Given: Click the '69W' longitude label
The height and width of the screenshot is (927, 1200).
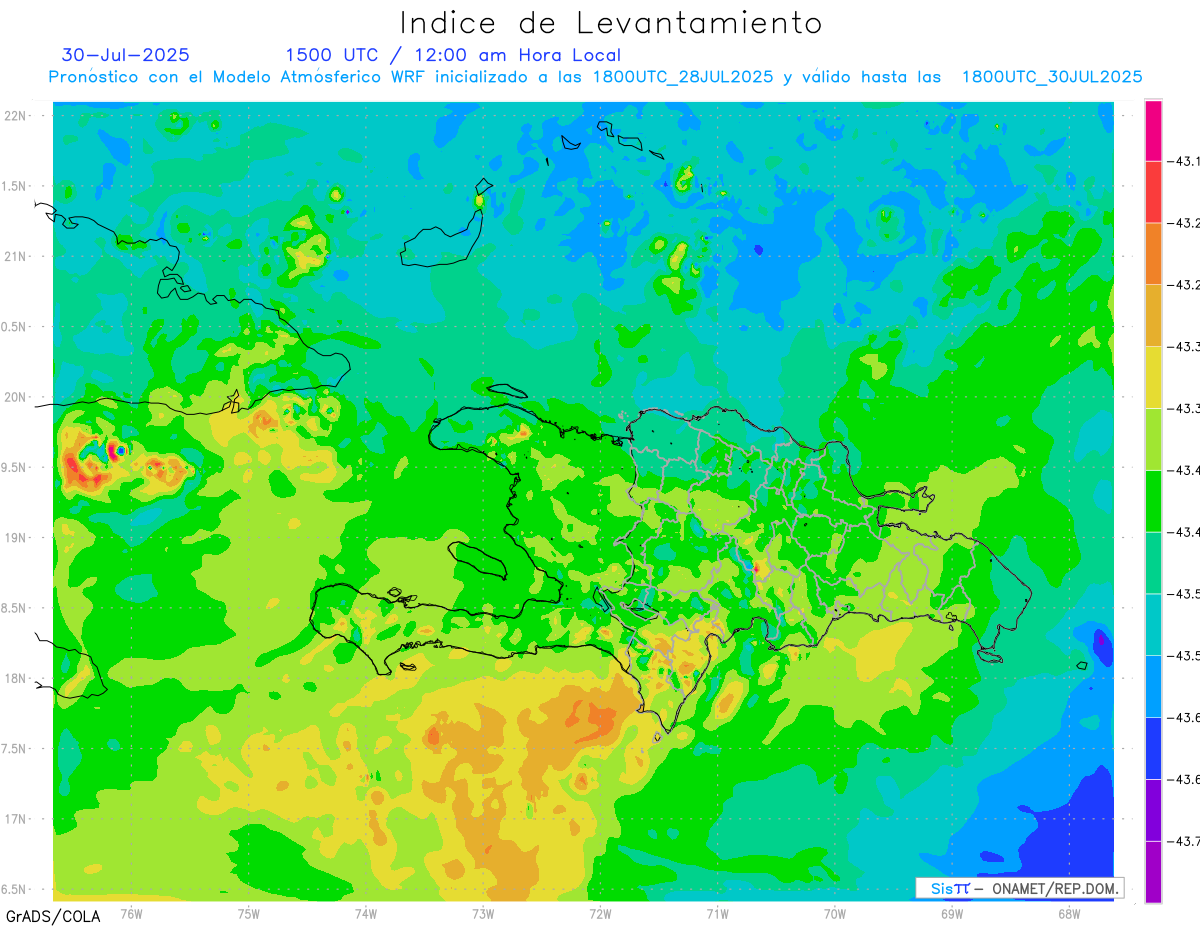Looking at the screenshot, I should [952, 913].
